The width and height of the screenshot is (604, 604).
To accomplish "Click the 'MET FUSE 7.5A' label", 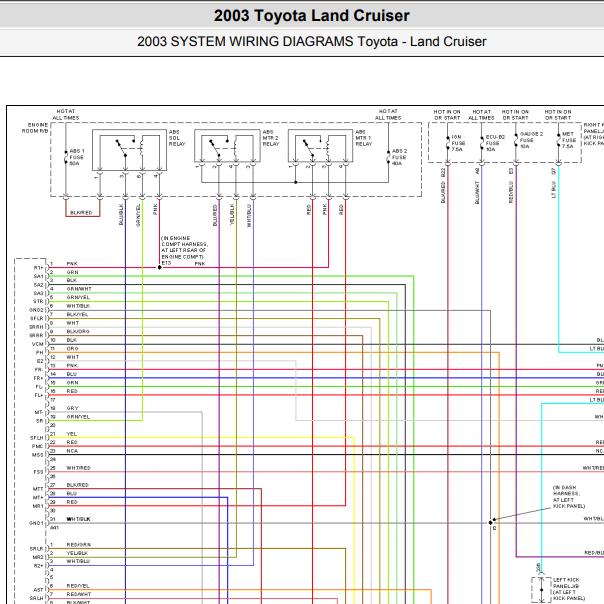I will pyautogui.click(x=569, y=140).
